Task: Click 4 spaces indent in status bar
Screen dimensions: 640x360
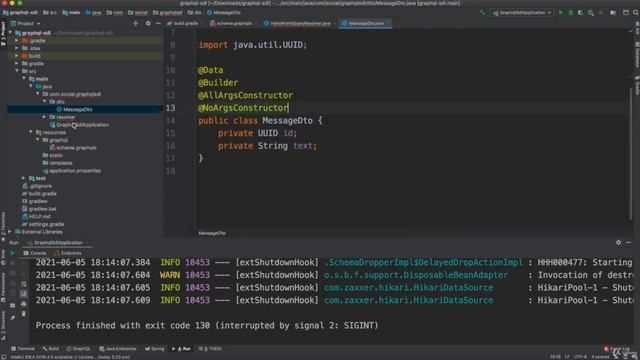Action: (600, 357)
